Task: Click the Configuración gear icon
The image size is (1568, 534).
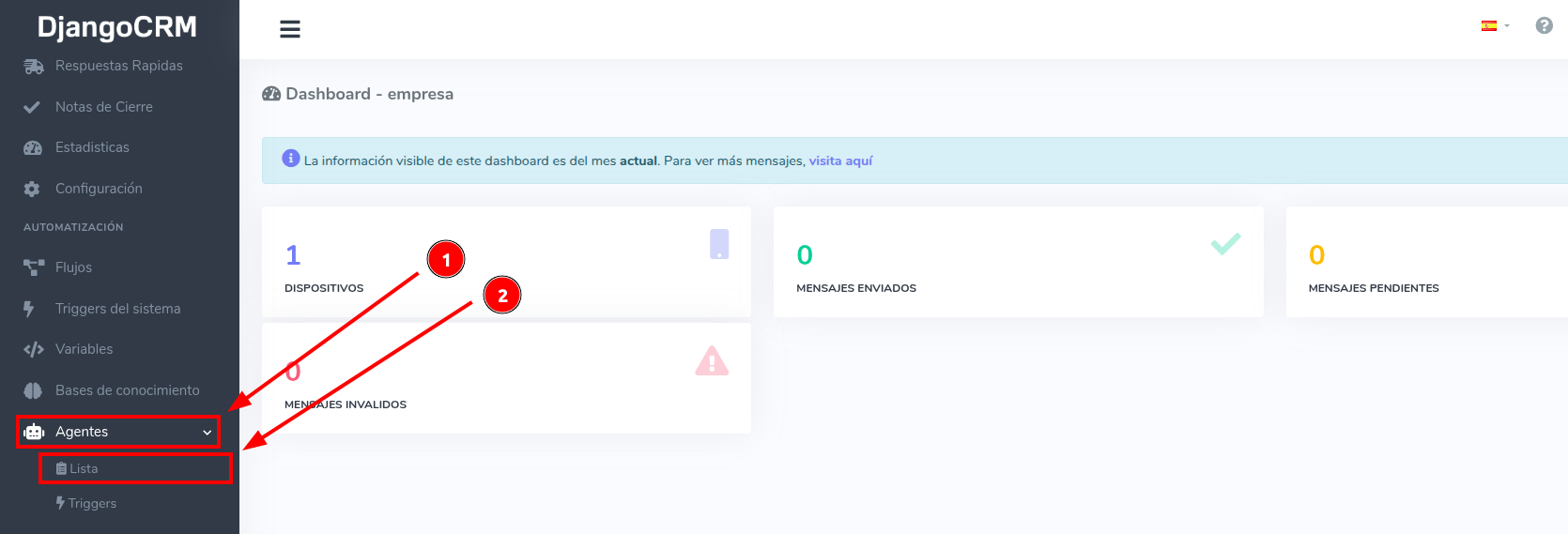Action: point(32,190)
